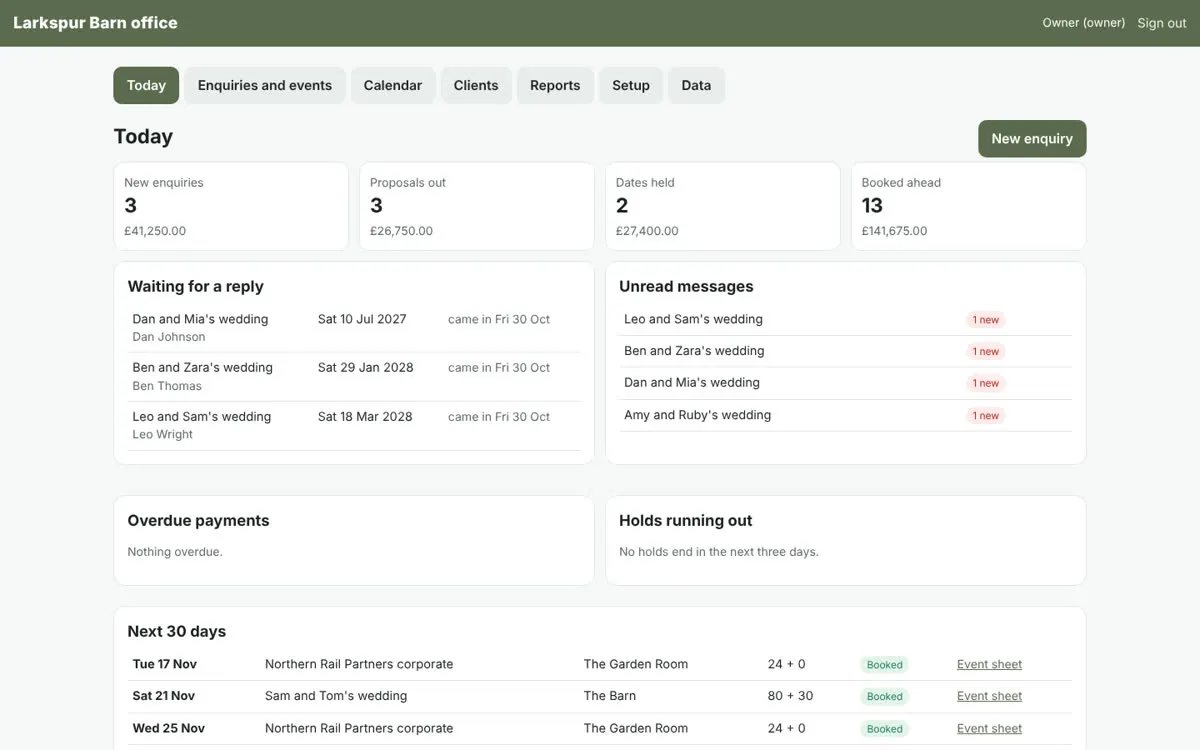This screenshot has height=750, width=1200.
Task: Open Leo and Sam's wedding in Waiting for a reply
Action: click(201, 416)
